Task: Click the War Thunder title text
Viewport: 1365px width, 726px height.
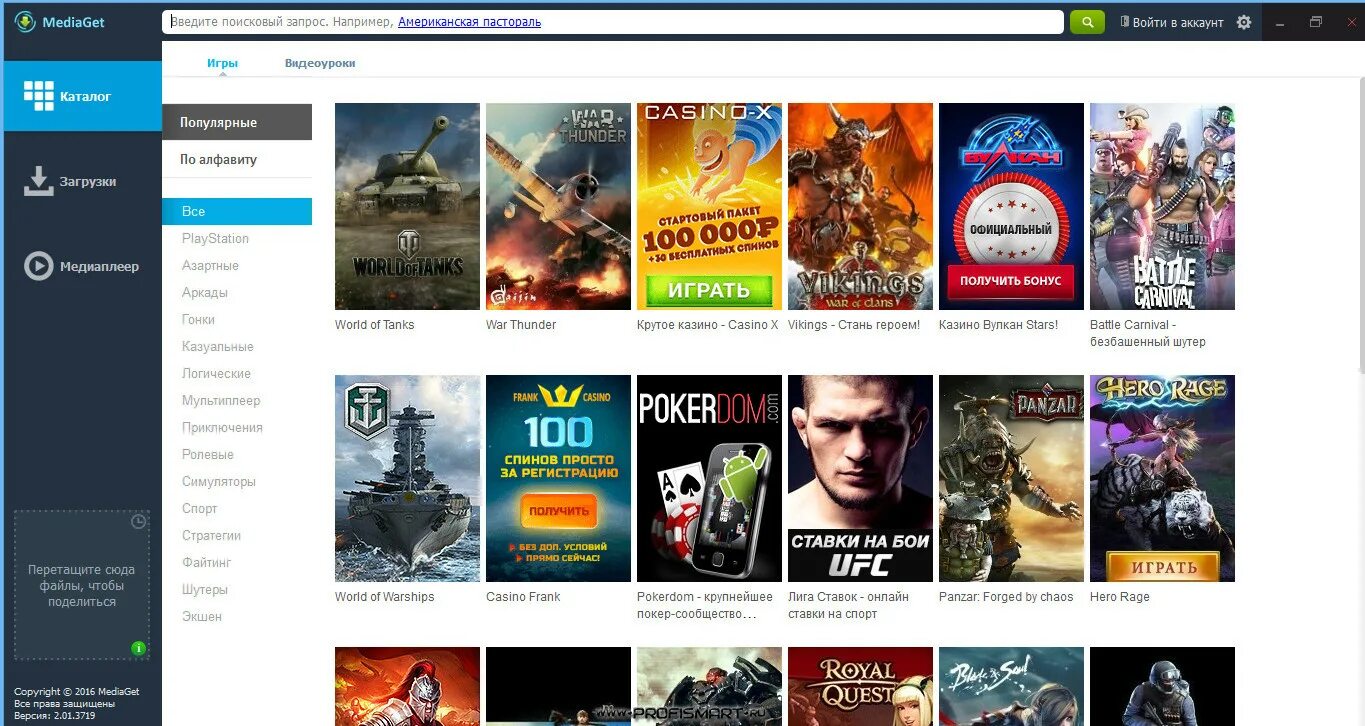Action: [521, 325]
